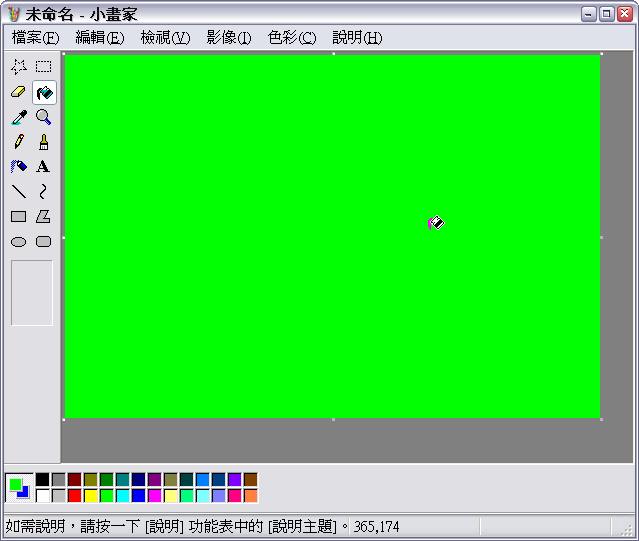Screen dimensions: 639x541
Task: Pick the brown swatch in top row
Action: pos(251,479)
